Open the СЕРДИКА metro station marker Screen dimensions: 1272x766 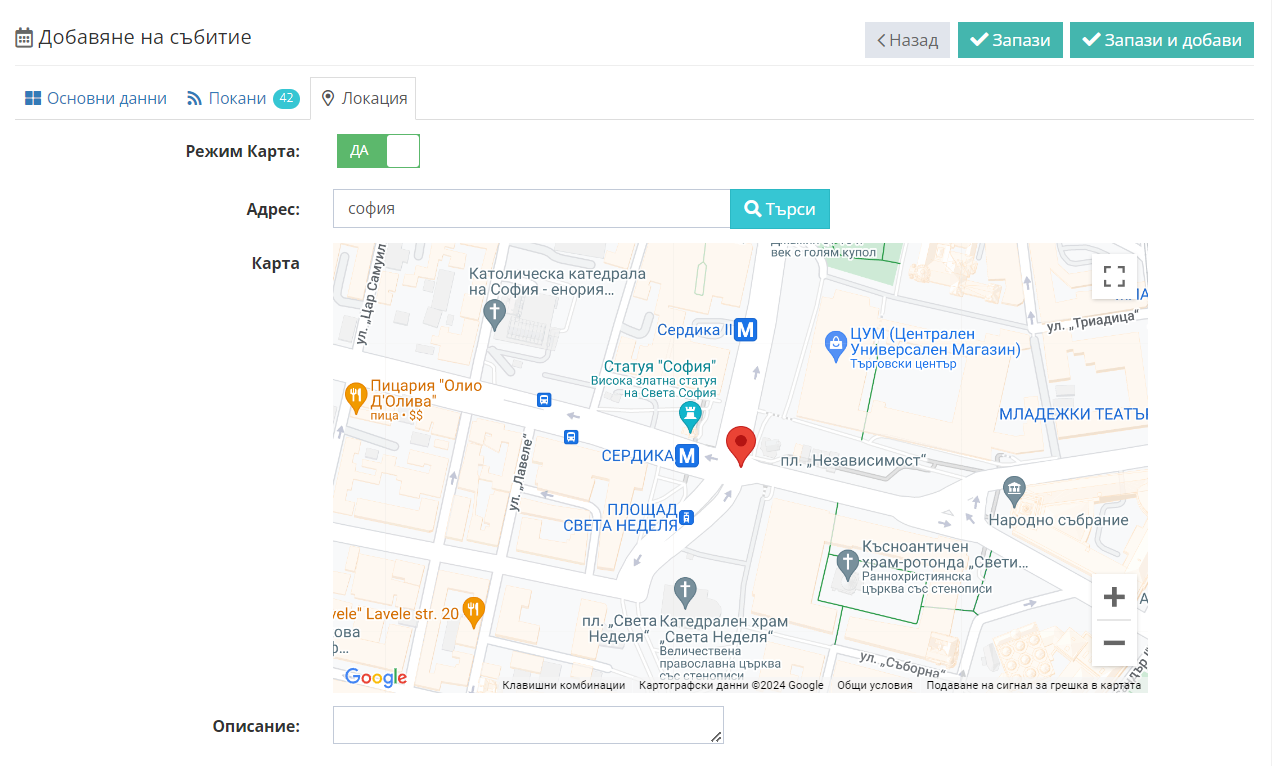coord(687,456)
